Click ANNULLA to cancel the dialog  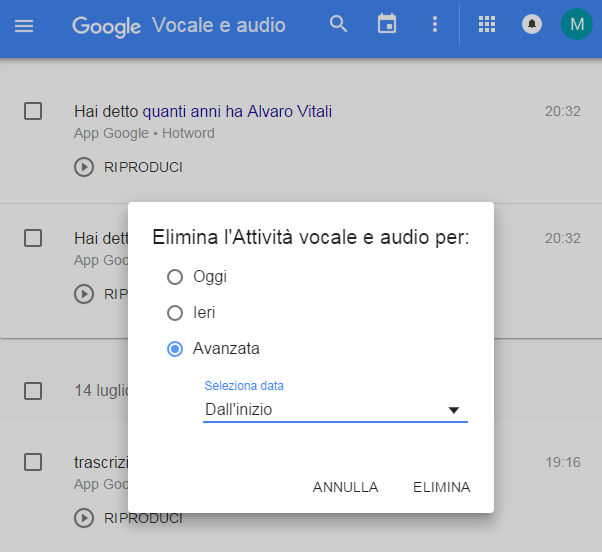(x=346, y=487)
